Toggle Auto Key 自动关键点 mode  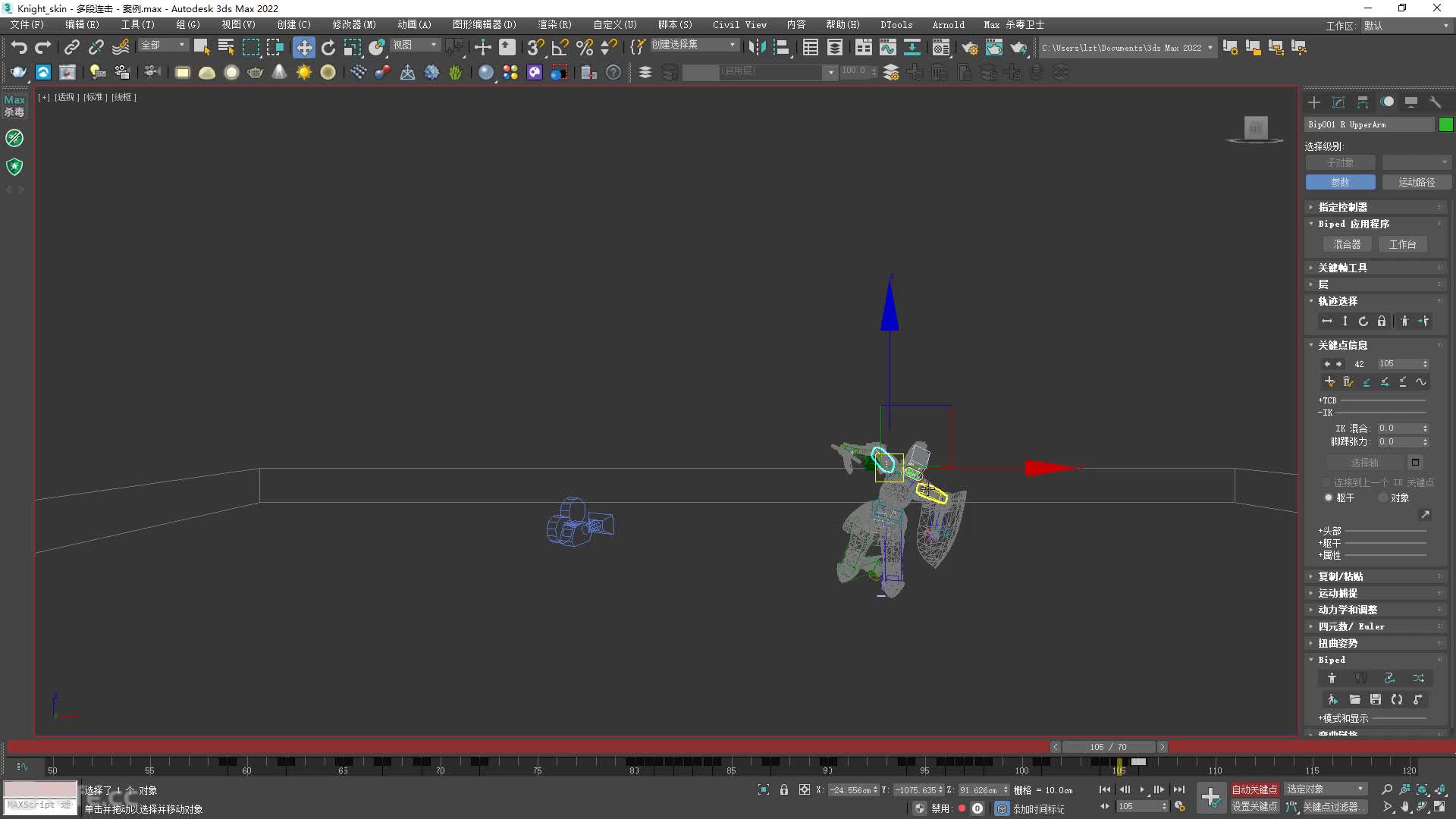tap(1254, 789)
